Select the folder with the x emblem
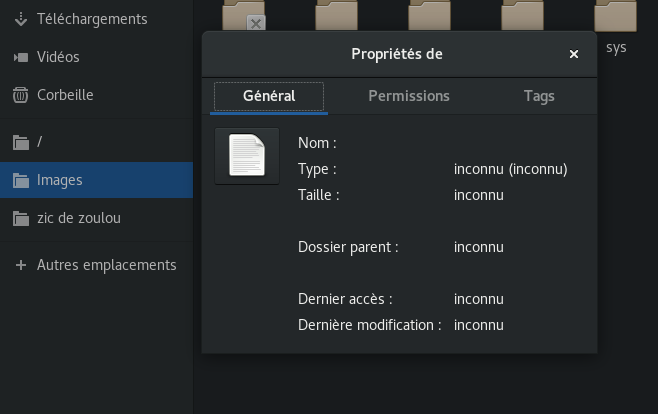The height and width of the screenshot is (414, 658). click(x=244, y=14)
